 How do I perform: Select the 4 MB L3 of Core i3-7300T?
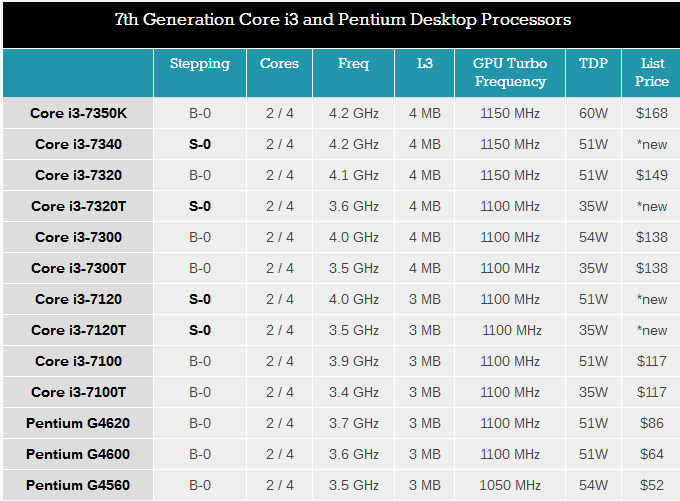[425, 269]
